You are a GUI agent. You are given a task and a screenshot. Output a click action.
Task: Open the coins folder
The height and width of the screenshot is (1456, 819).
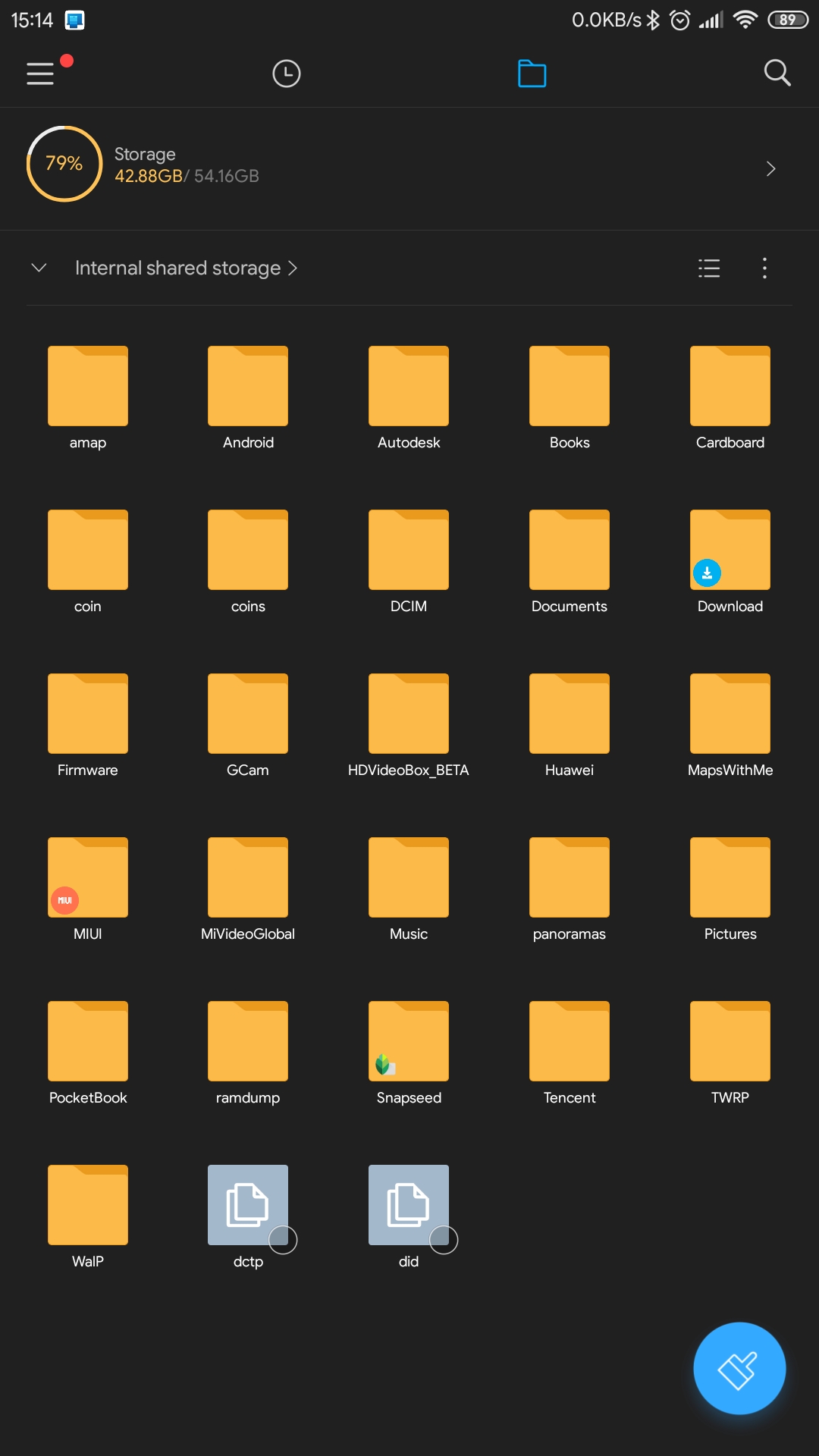coord(248,562)
